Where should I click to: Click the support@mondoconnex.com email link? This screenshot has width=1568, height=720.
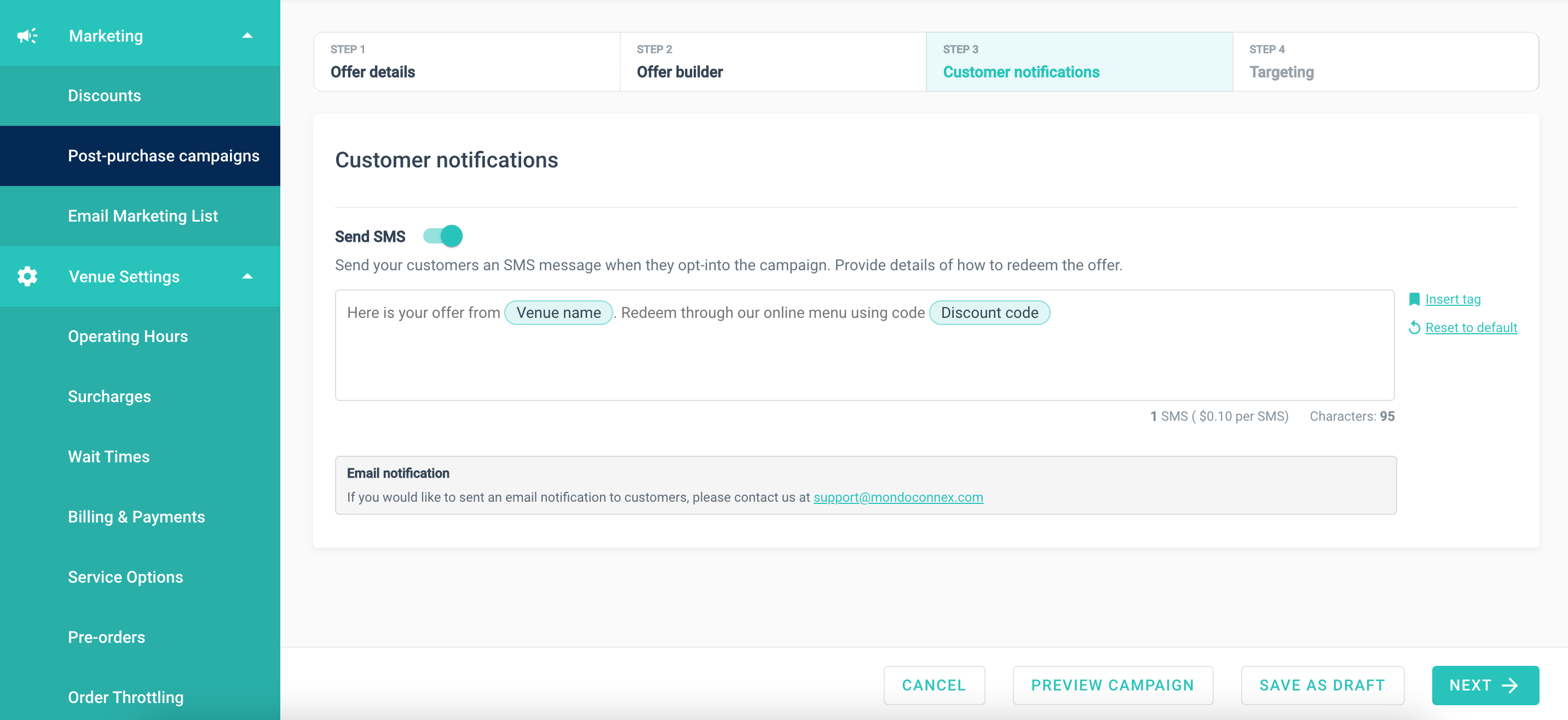898,497
